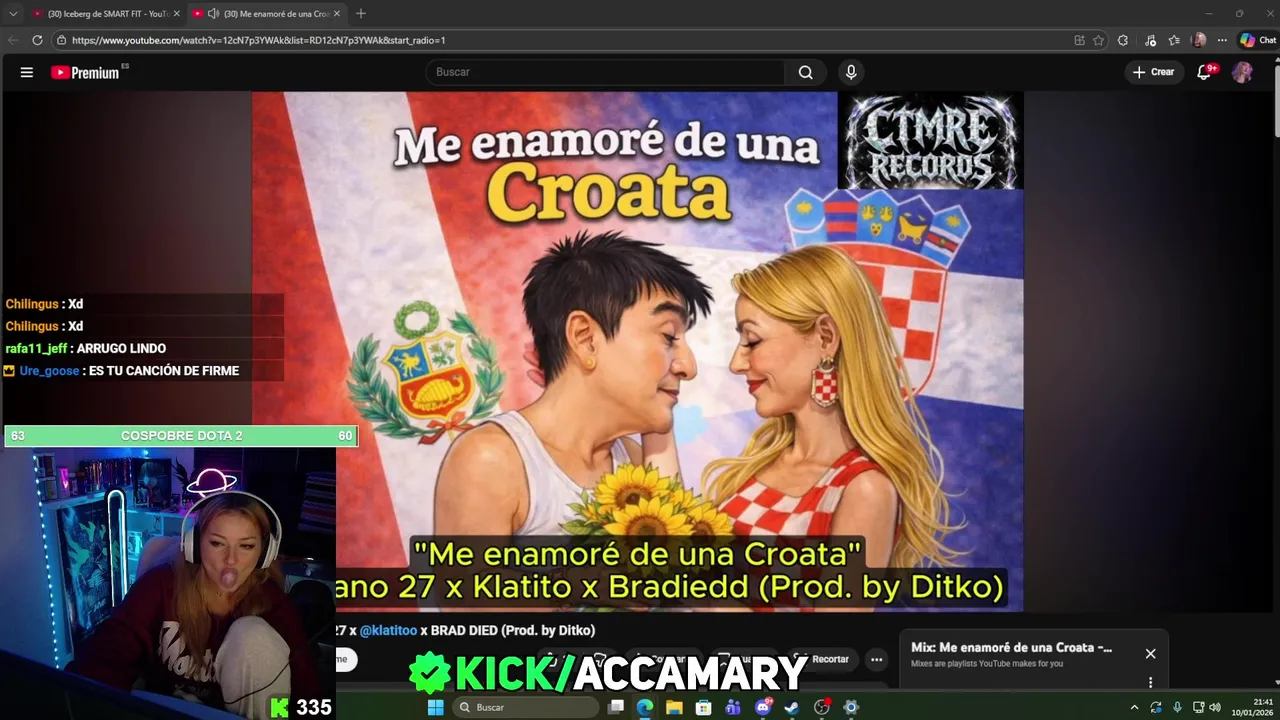Click the Mix: Me enamoré de una Croata title
The height and width of the screenshot is (720, 1280).
coord(1011,647)
